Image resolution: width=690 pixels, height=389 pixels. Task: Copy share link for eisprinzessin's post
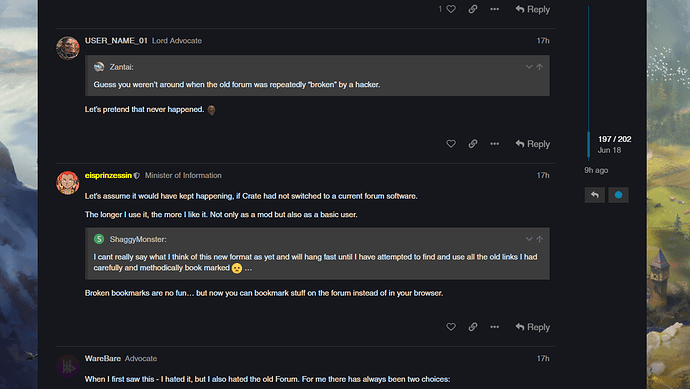(473, 327)
